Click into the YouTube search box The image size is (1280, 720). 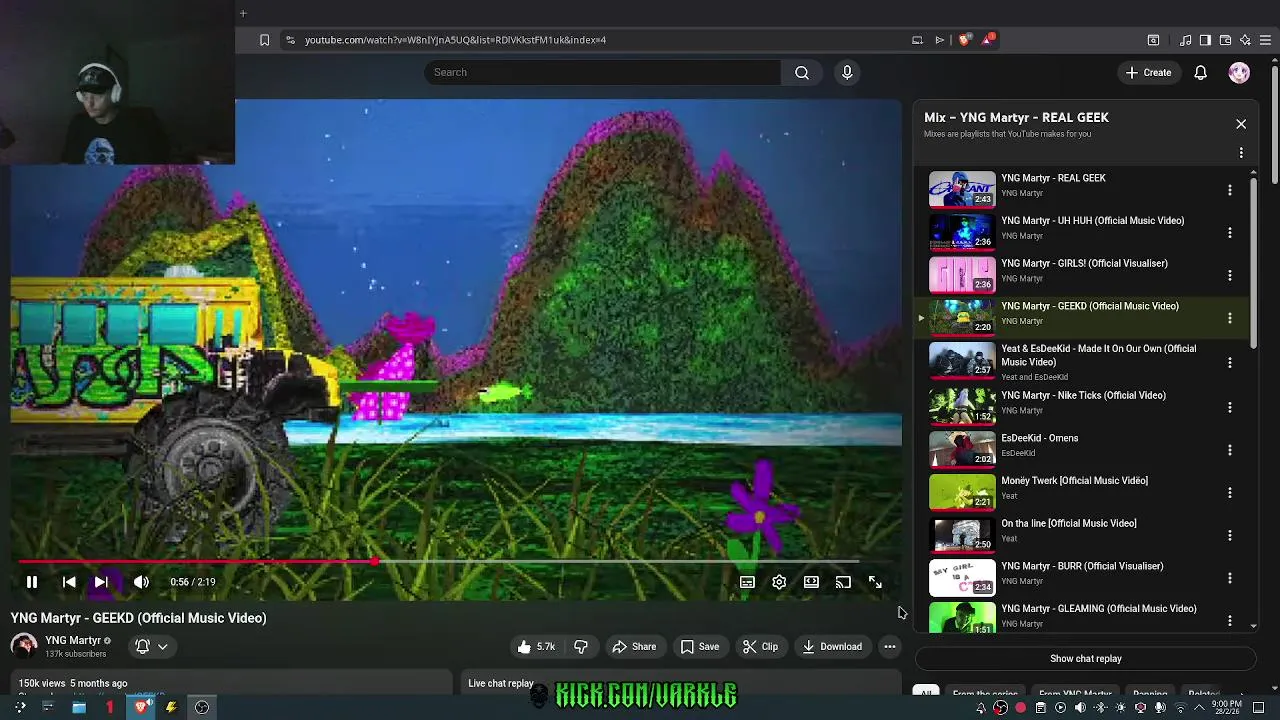602,72
